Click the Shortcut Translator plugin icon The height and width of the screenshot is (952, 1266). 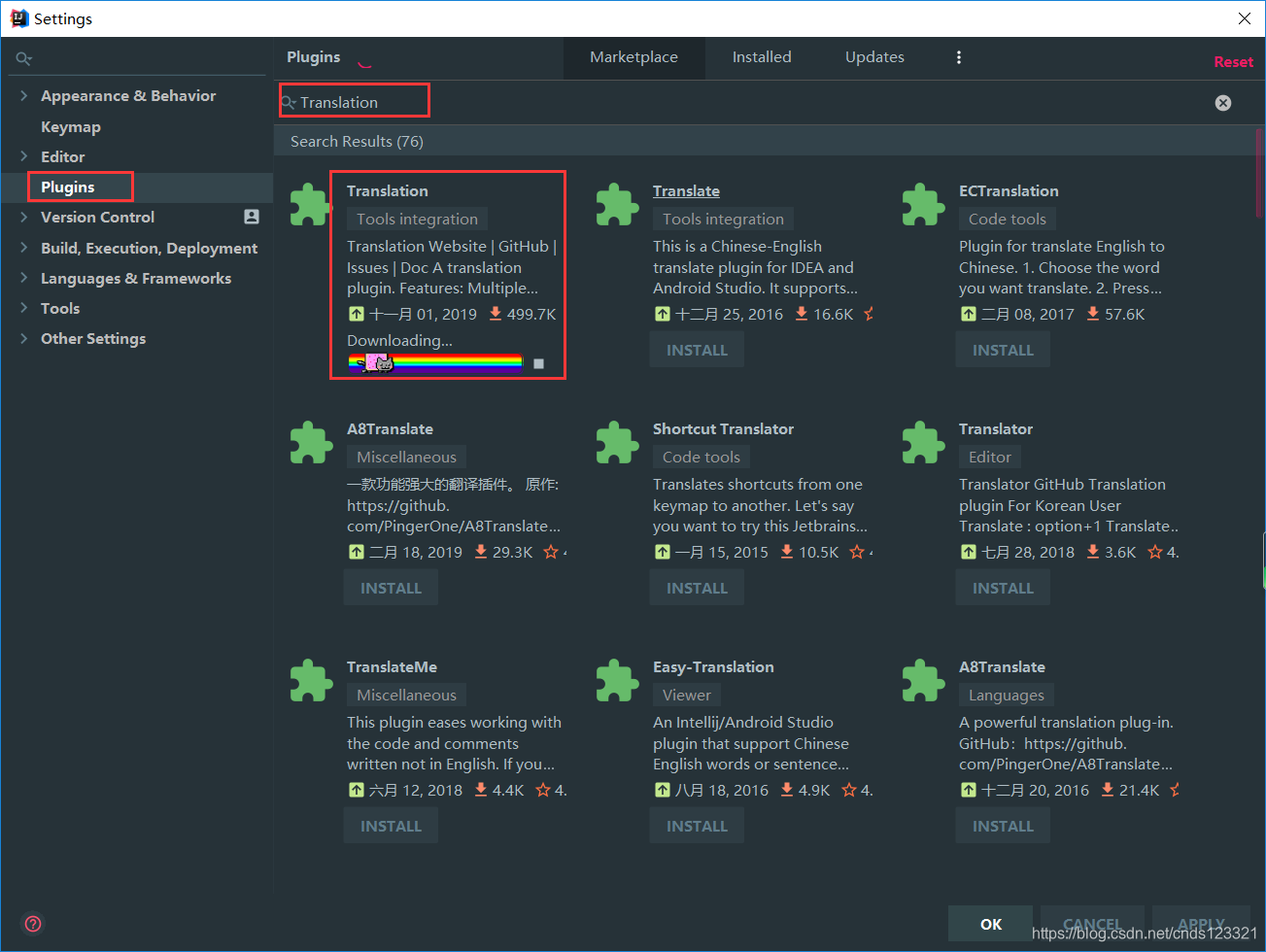pos(617,443)
